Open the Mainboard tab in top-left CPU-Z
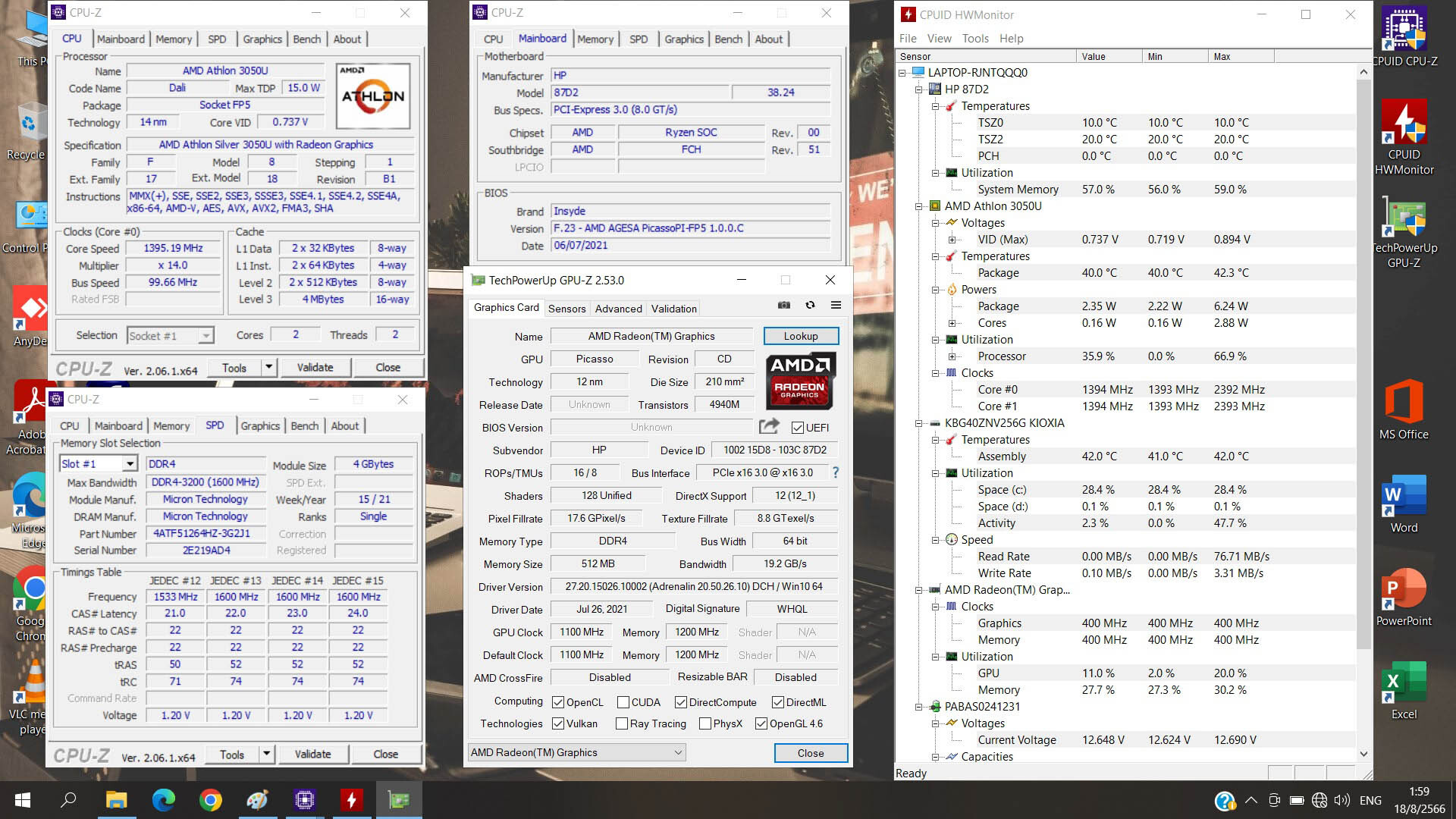The image size is (1456, 819). tap(121, 39)
